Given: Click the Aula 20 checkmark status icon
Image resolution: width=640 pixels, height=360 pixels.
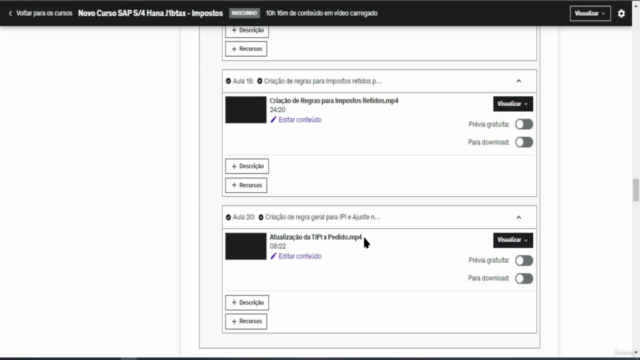Looking at the screenshot, I should point(228,217).
